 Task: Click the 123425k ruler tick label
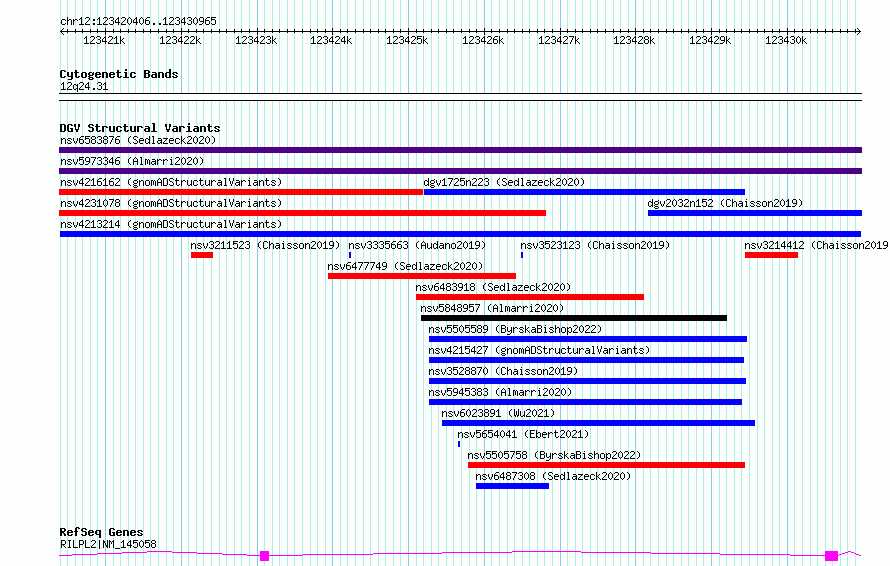click(407, 40)
